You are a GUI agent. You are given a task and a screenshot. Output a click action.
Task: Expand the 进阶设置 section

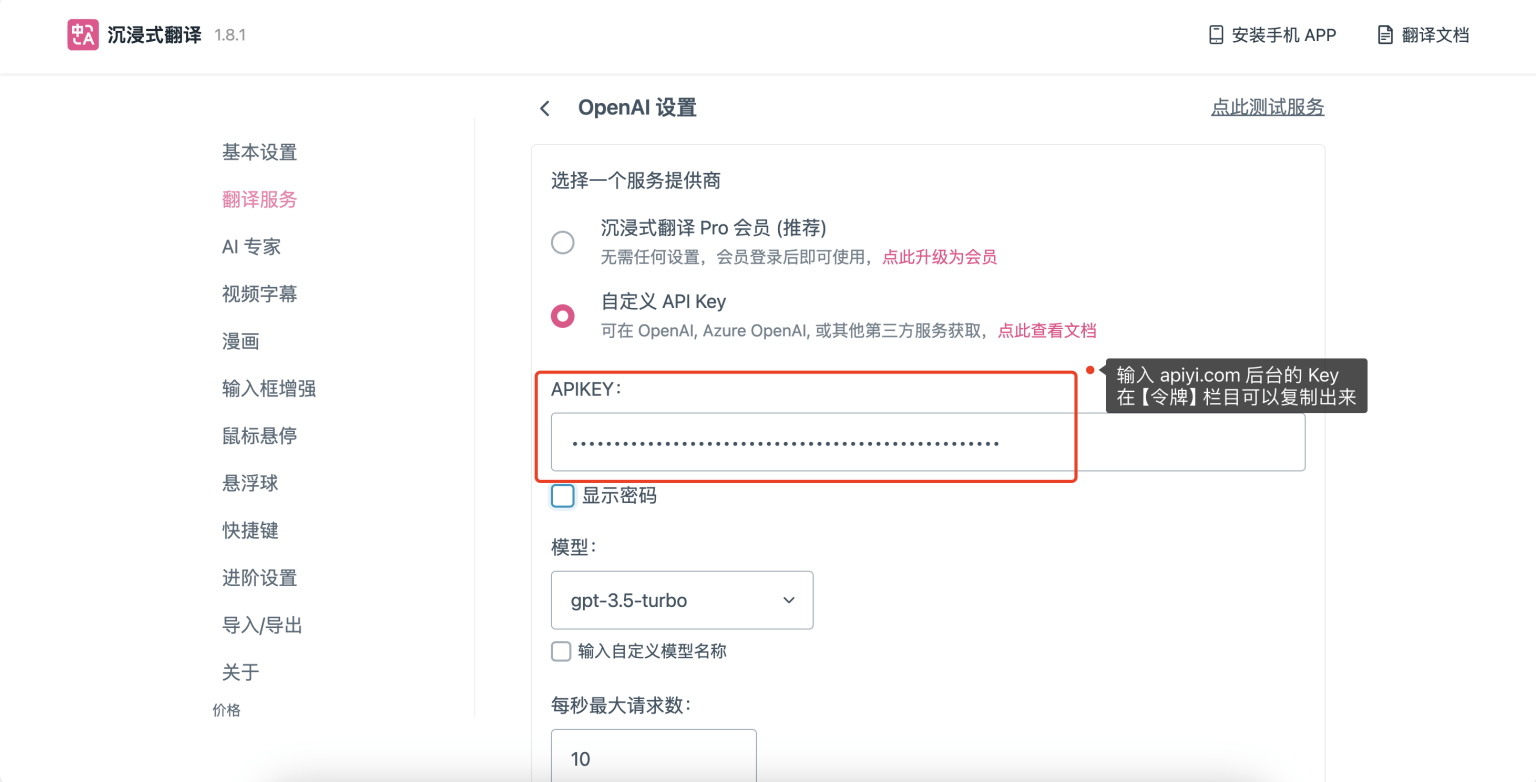coord(258,577)
